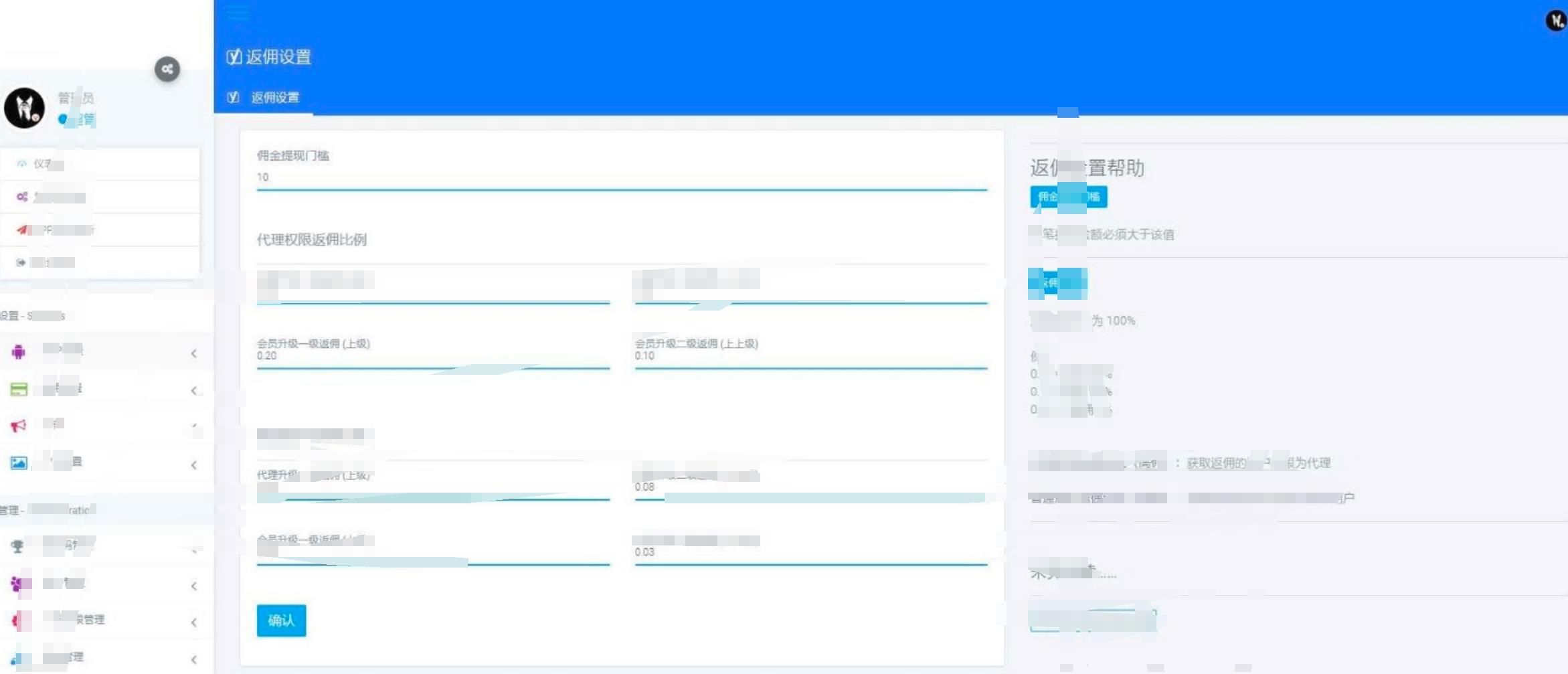The height and width of the screenshot is (674, 1568).
Task: Expand the row ending in 管理 with the chevron
Action: 194,622
